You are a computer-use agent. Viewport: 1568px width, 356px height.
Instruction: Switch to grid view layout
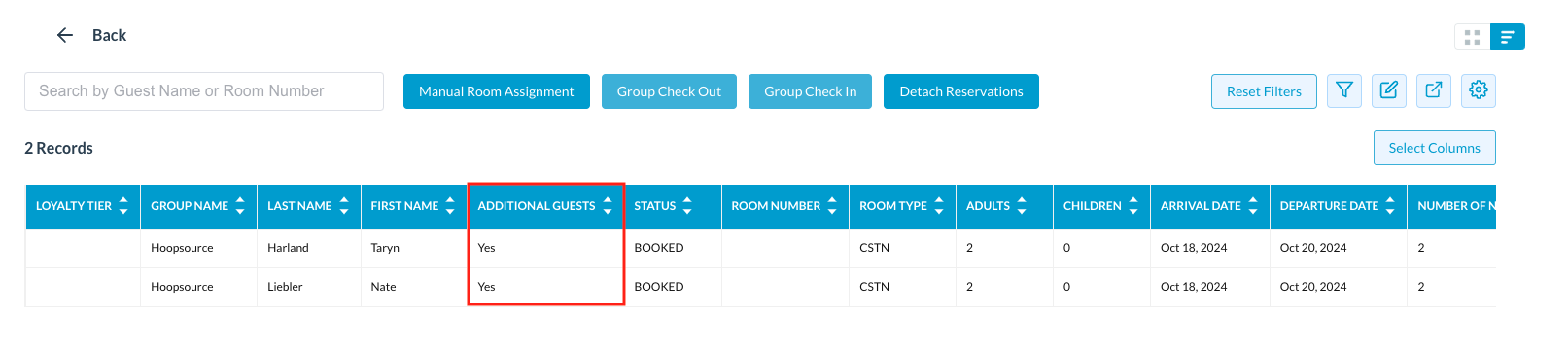1472,37
